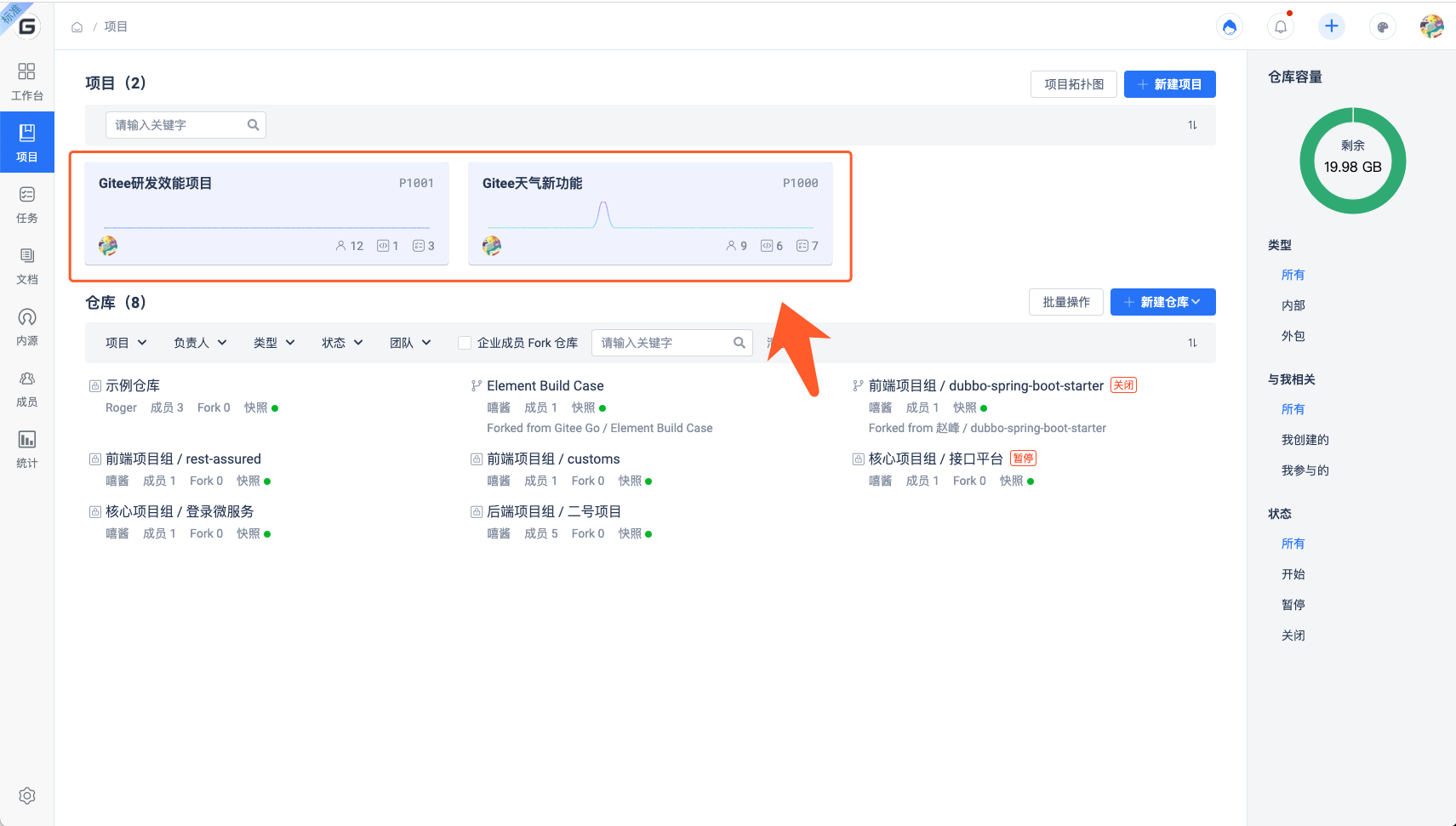Open 后端项目组 / 二号项目 repository
This screenshot has height=826, width=1456.
click(554, 512)
